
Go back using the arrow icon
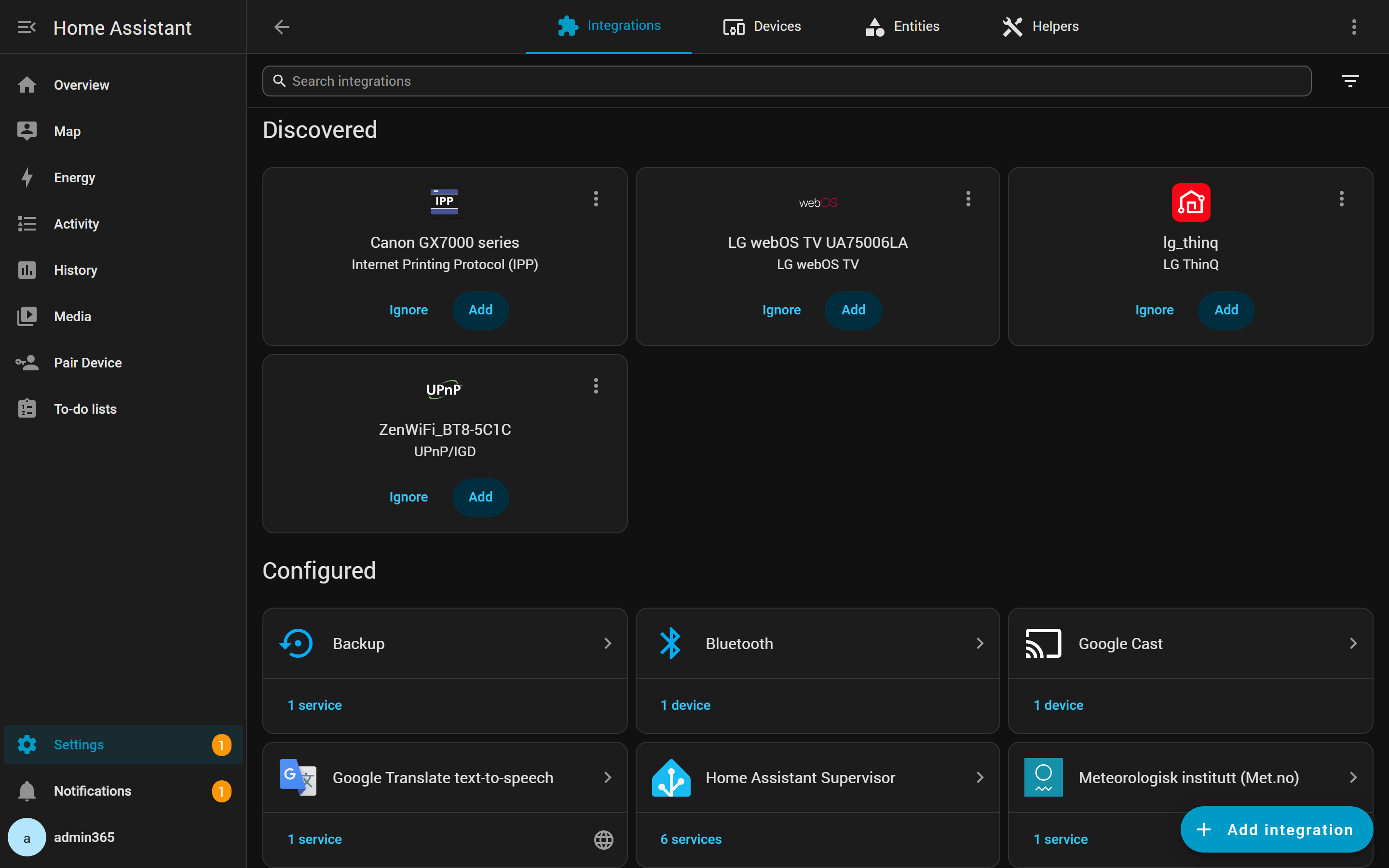pos(282,27)
